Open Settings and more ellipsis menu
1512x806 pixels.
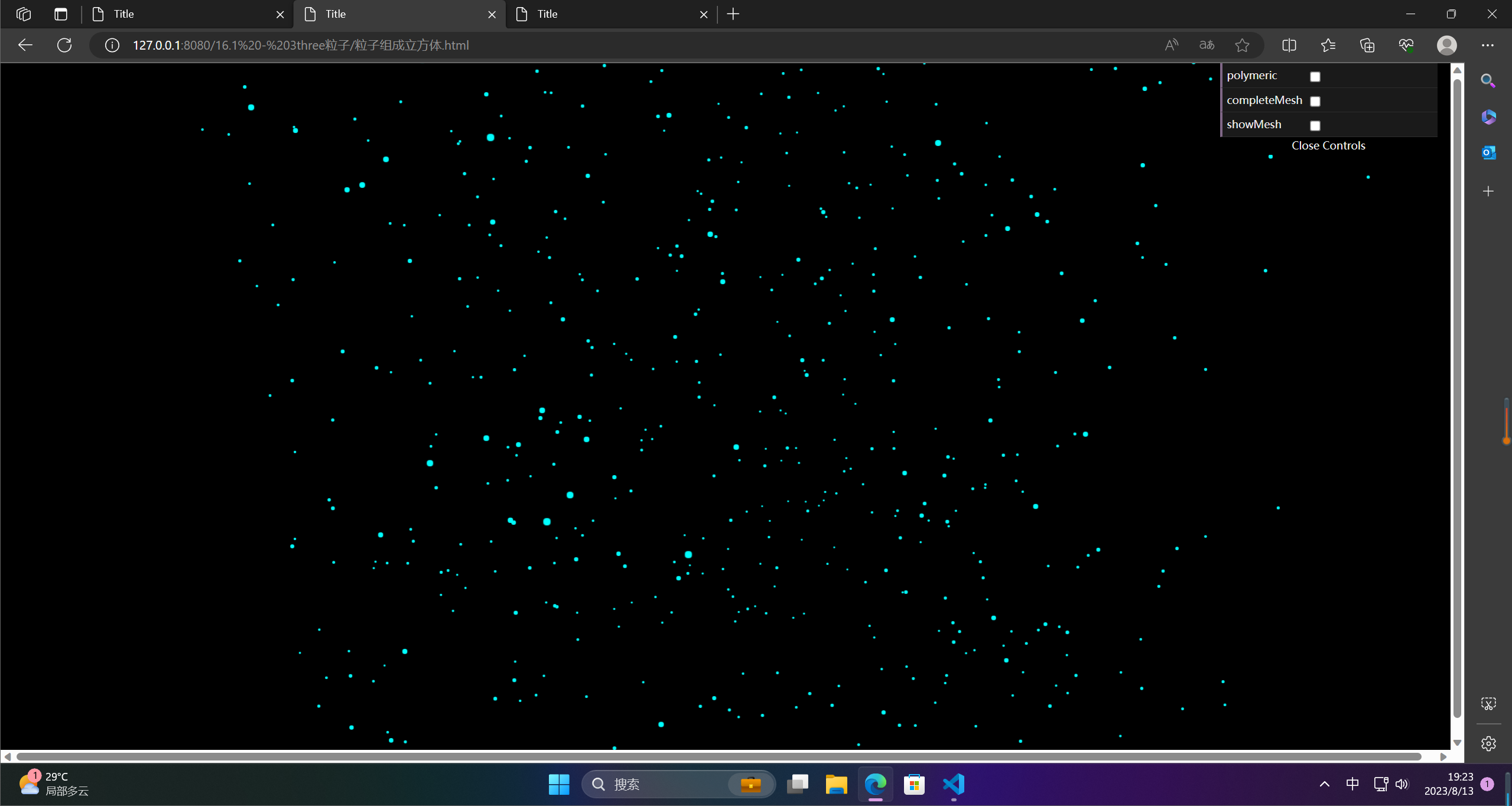1488,45
